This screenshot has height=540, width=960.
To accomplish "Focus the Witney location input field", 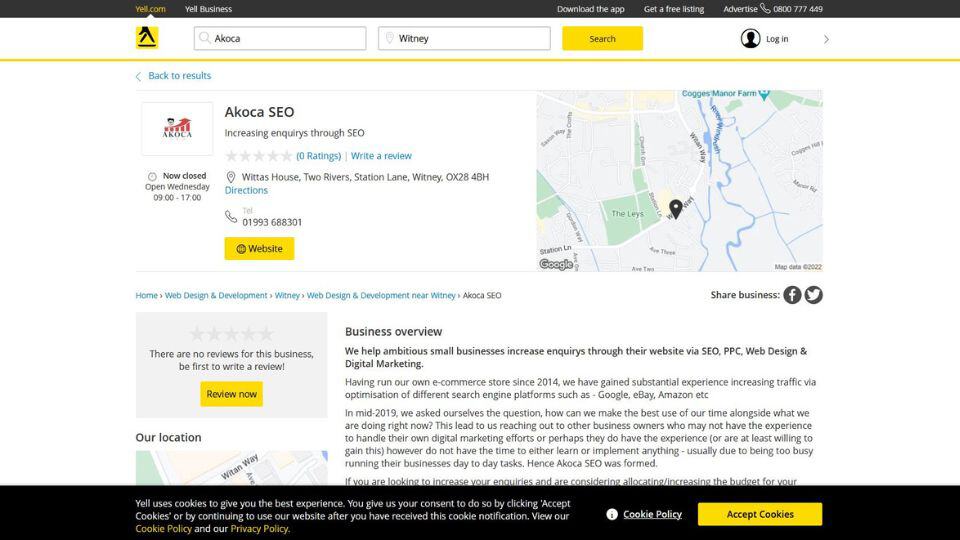I will pos(464,39).
